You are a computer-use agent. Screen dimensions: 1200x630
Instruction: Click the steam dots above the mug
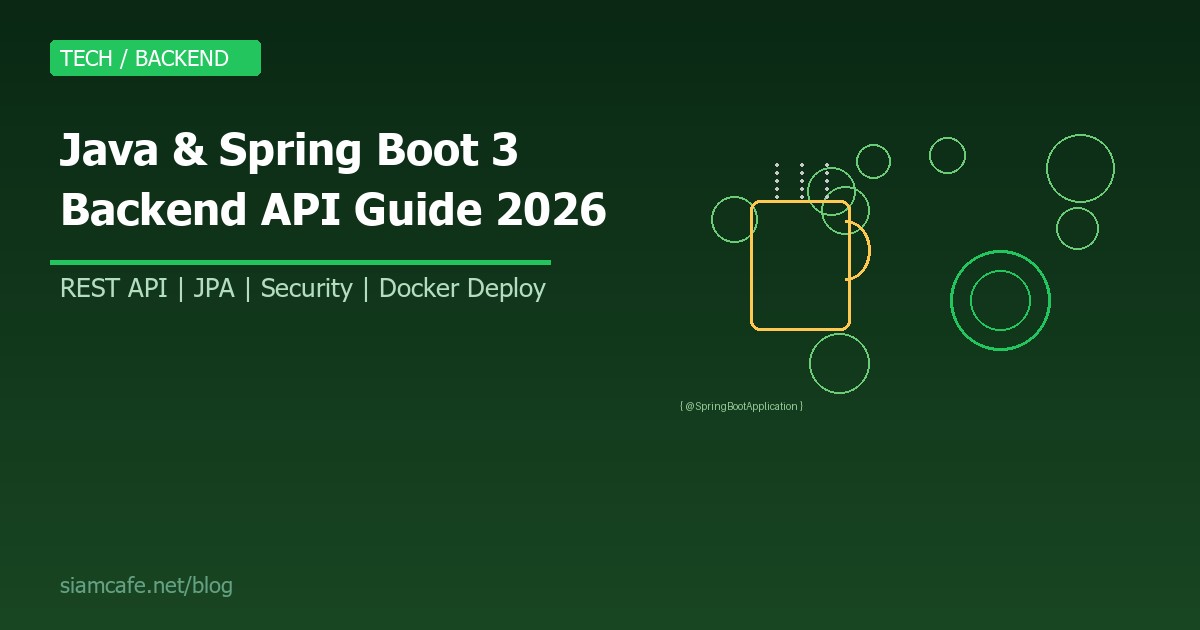click(800, 180)
